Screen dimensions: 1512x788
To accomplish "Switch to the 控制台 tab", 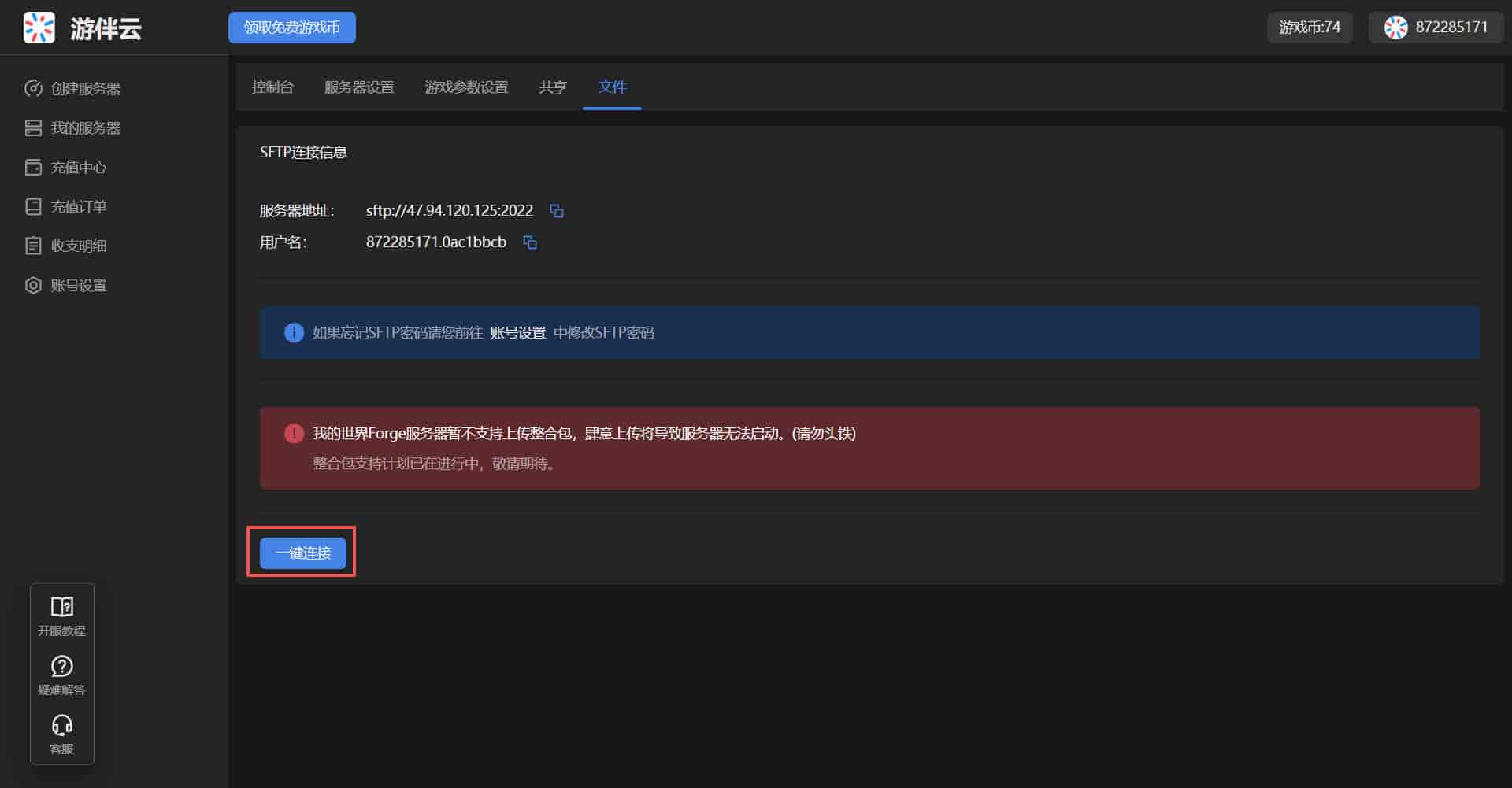I will [x=272, y=87].
